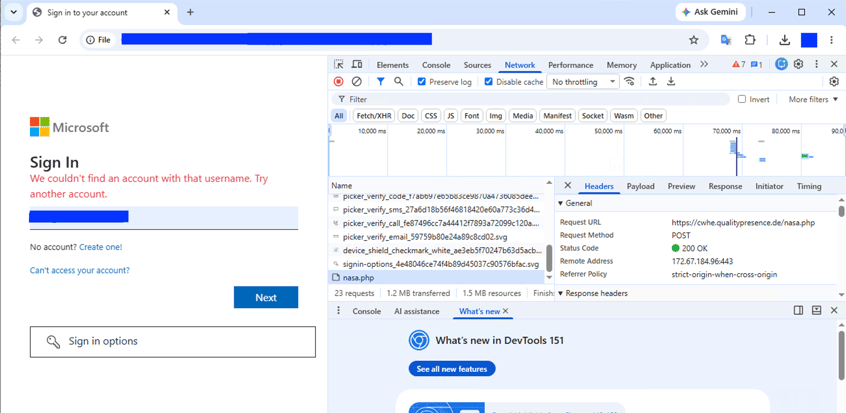Open new browser tab with plus
846x413 pixels.
190,12
